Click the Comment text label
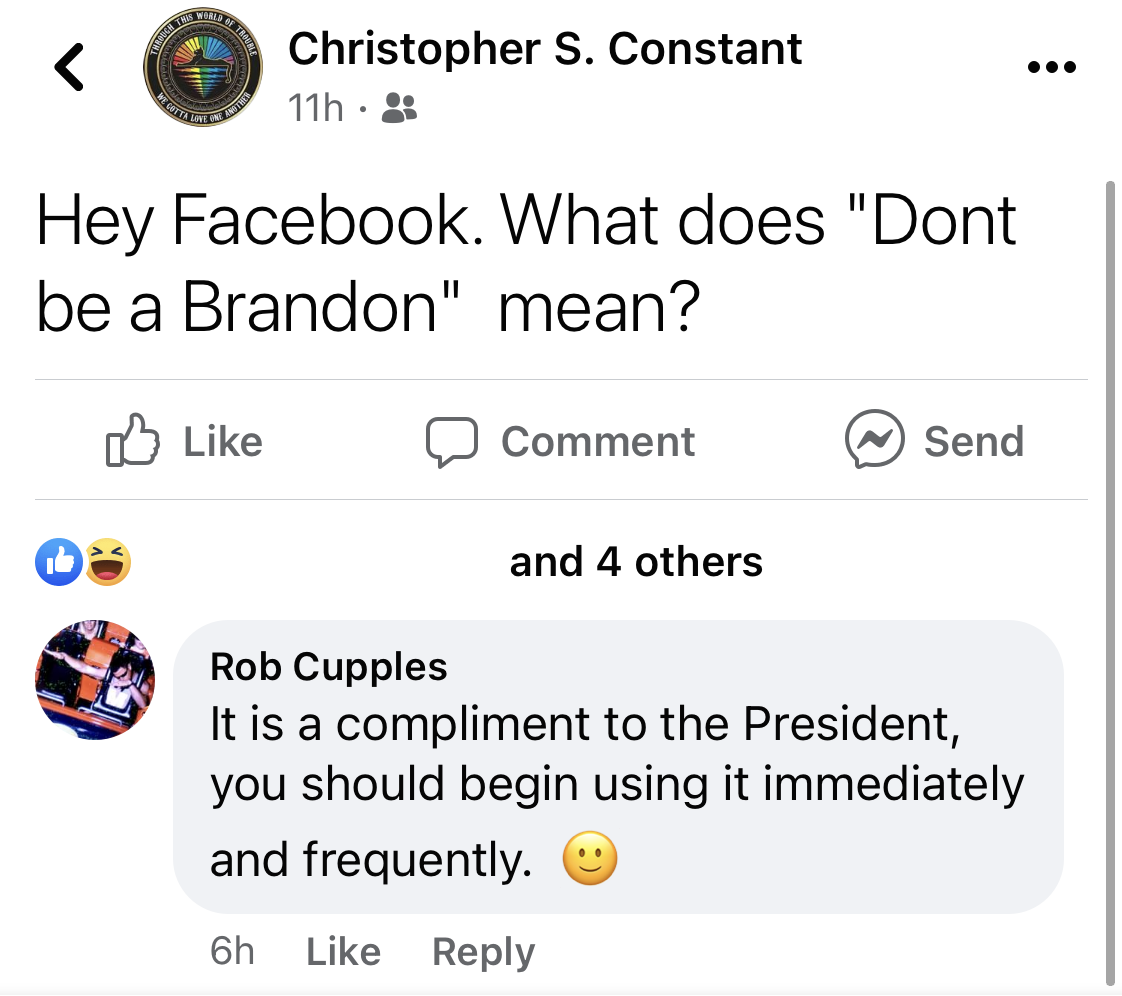Viewport: 1122px width, 996px height. pyautogui.click(x=597, y=441)
